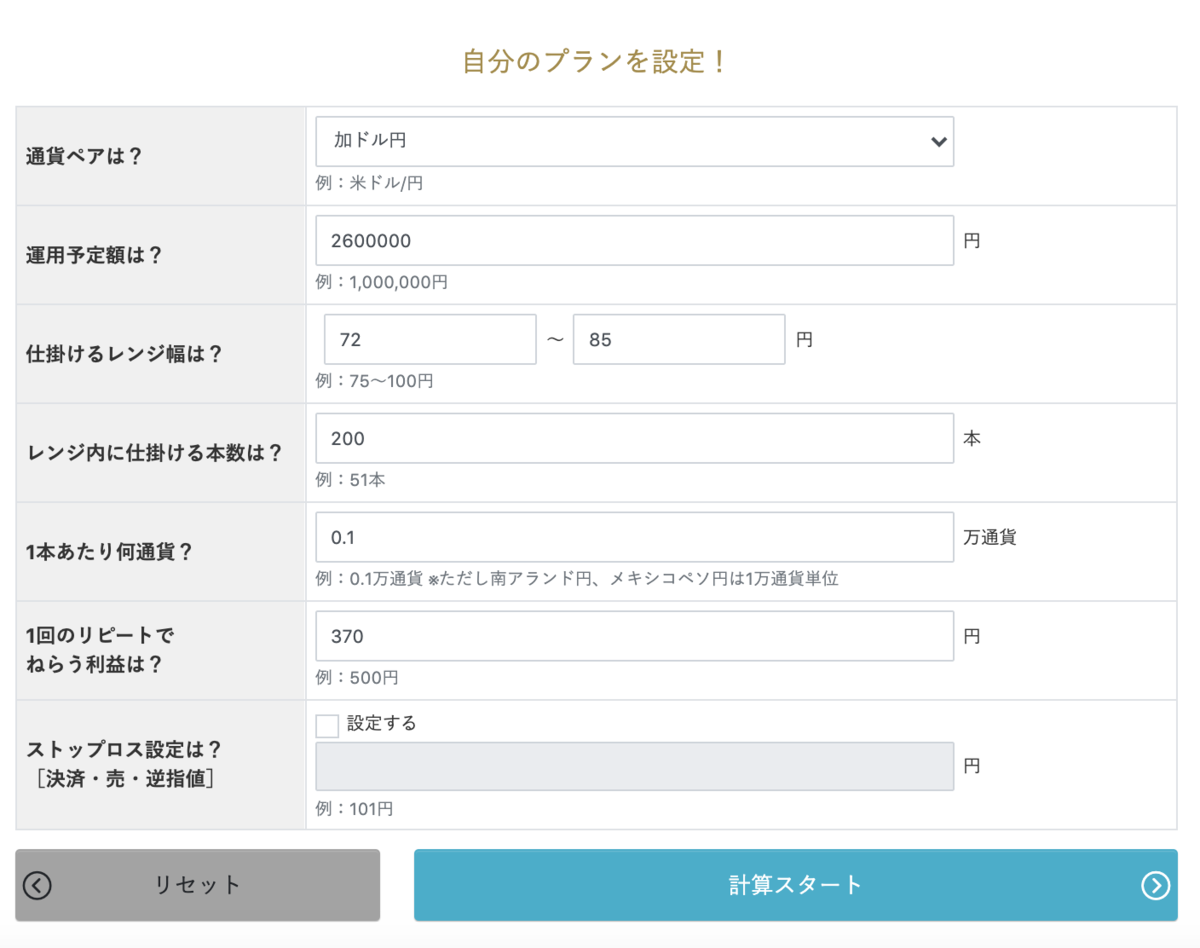Click the hint text 例：500円

(357, 678)
